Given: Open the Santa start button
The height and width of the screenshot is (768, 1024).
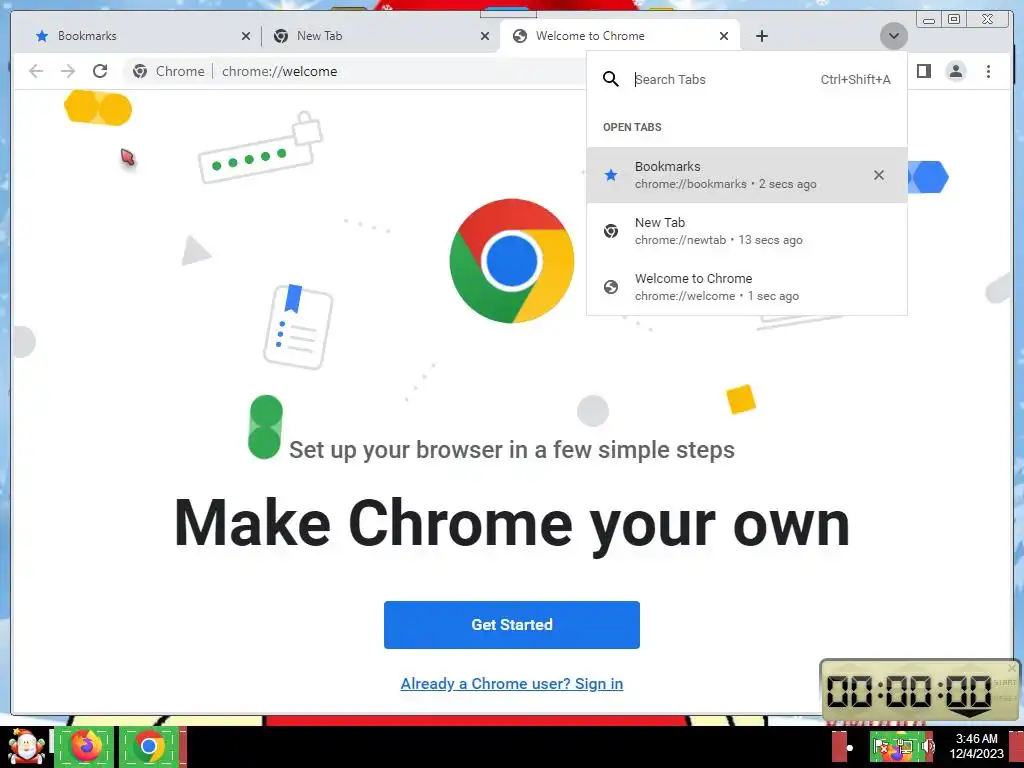Looking at the screenshot, I should (26, 746).
